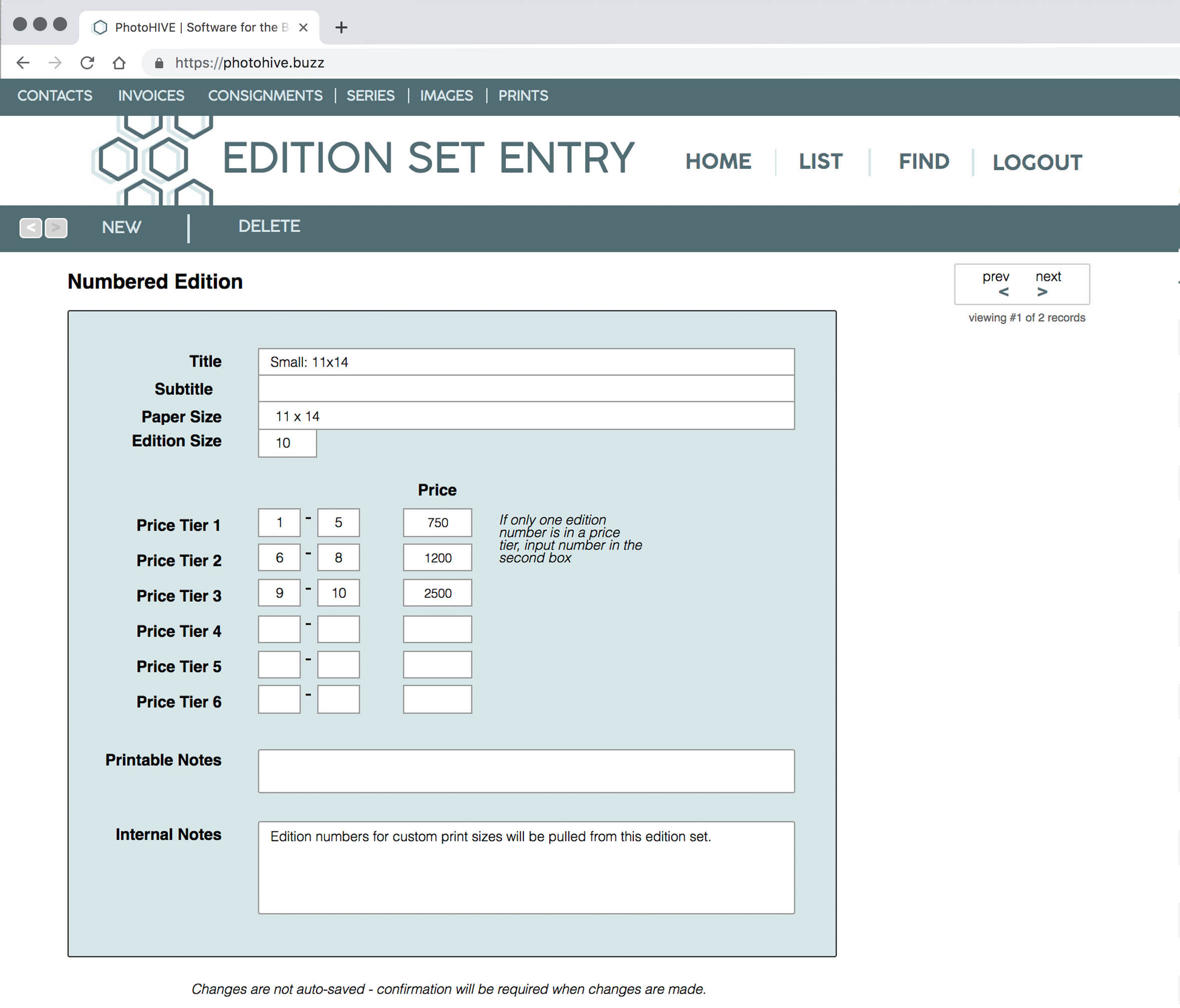This screenshot has height=1008, width=1180.
Task: Click the gray left record arrow button
Action: [x=31, y=228]
